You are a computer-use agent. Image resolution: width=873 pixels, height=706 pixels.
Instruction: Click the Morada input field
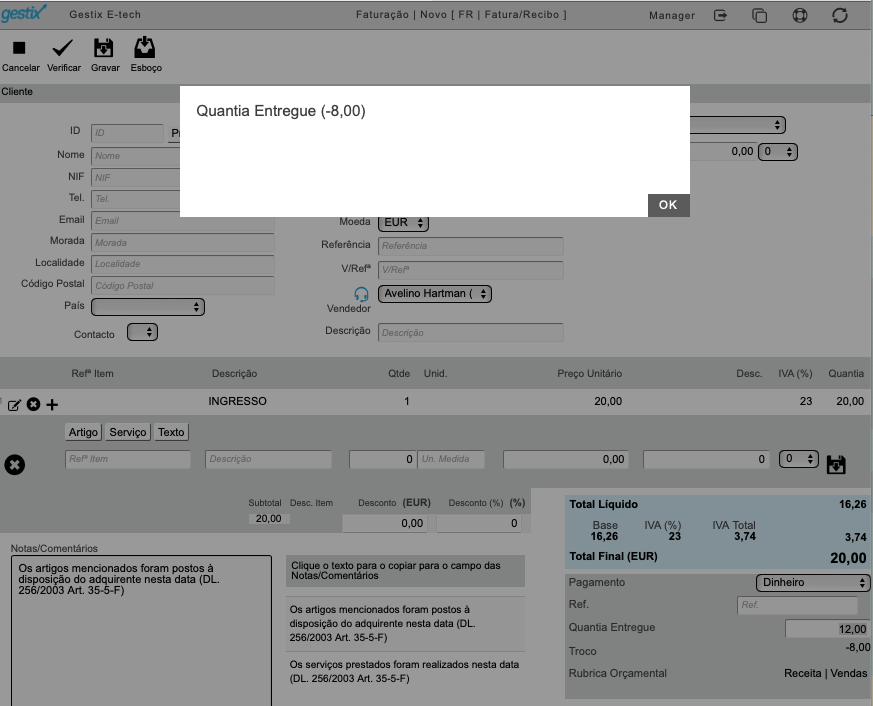(x=183, y=243)
